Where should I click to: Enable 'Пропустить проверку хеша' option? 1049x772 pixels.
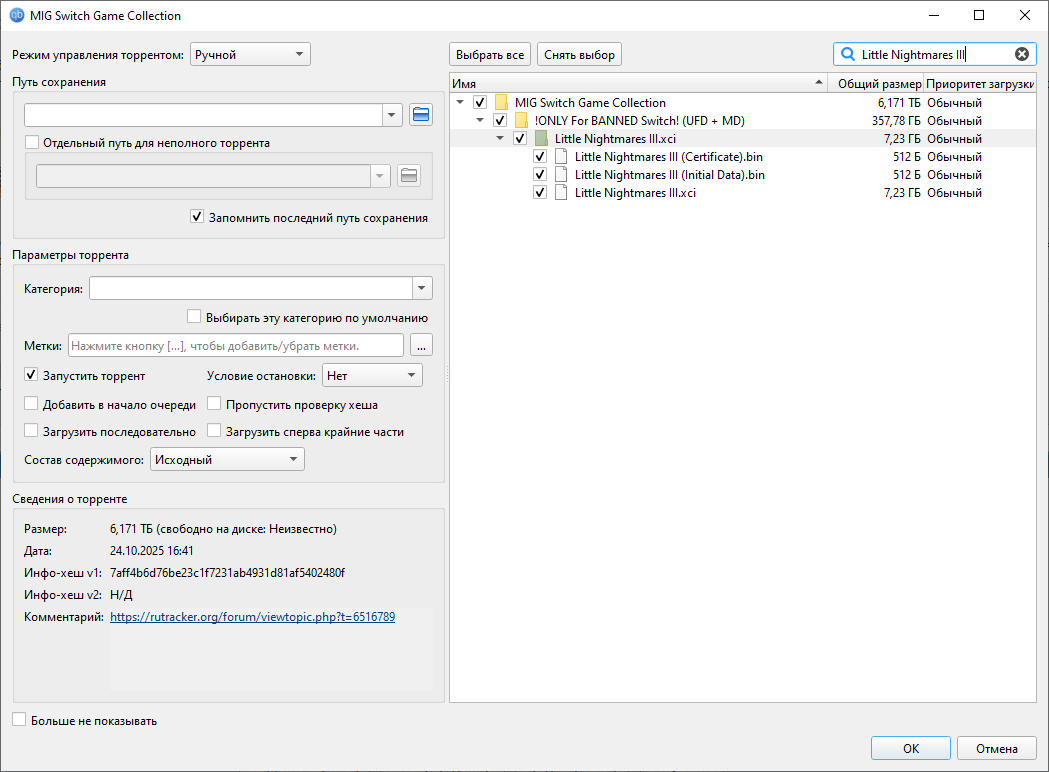[x=215, y=405]
